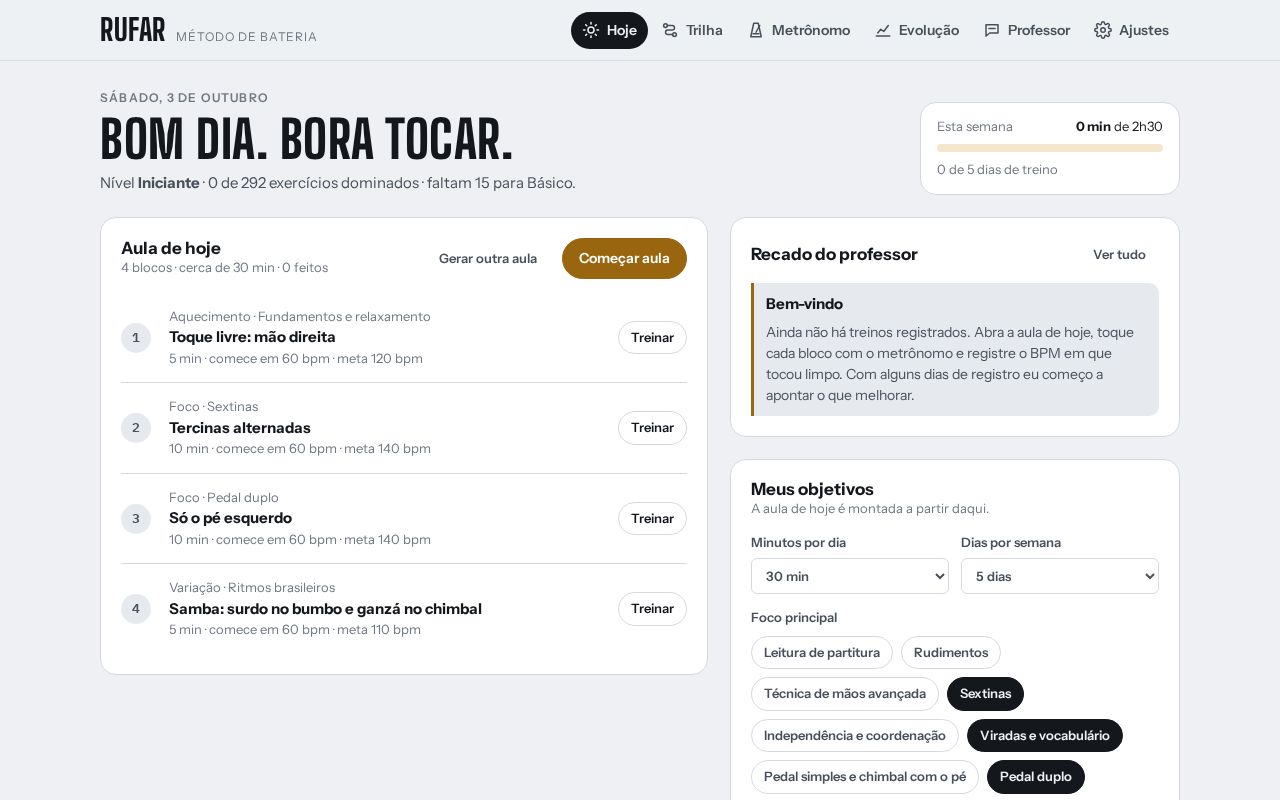This screenshot has width=1280, height=800.
Task: Click Ver tudo in Recado do professor
Action: [x=1119, y=254]
